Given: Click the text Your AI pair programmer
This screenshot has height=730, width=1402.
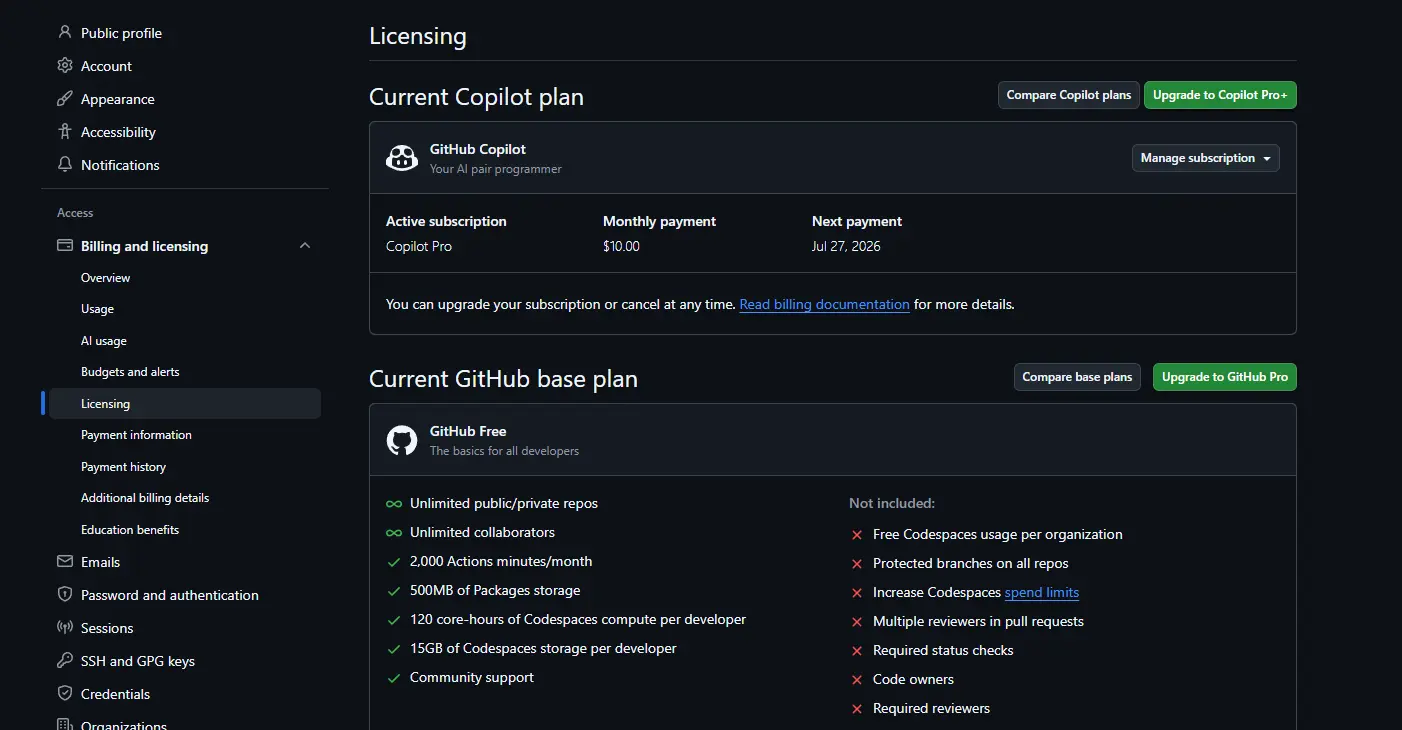Looking at the screenshot, I should pyautogui.click(x=496, y=169).
